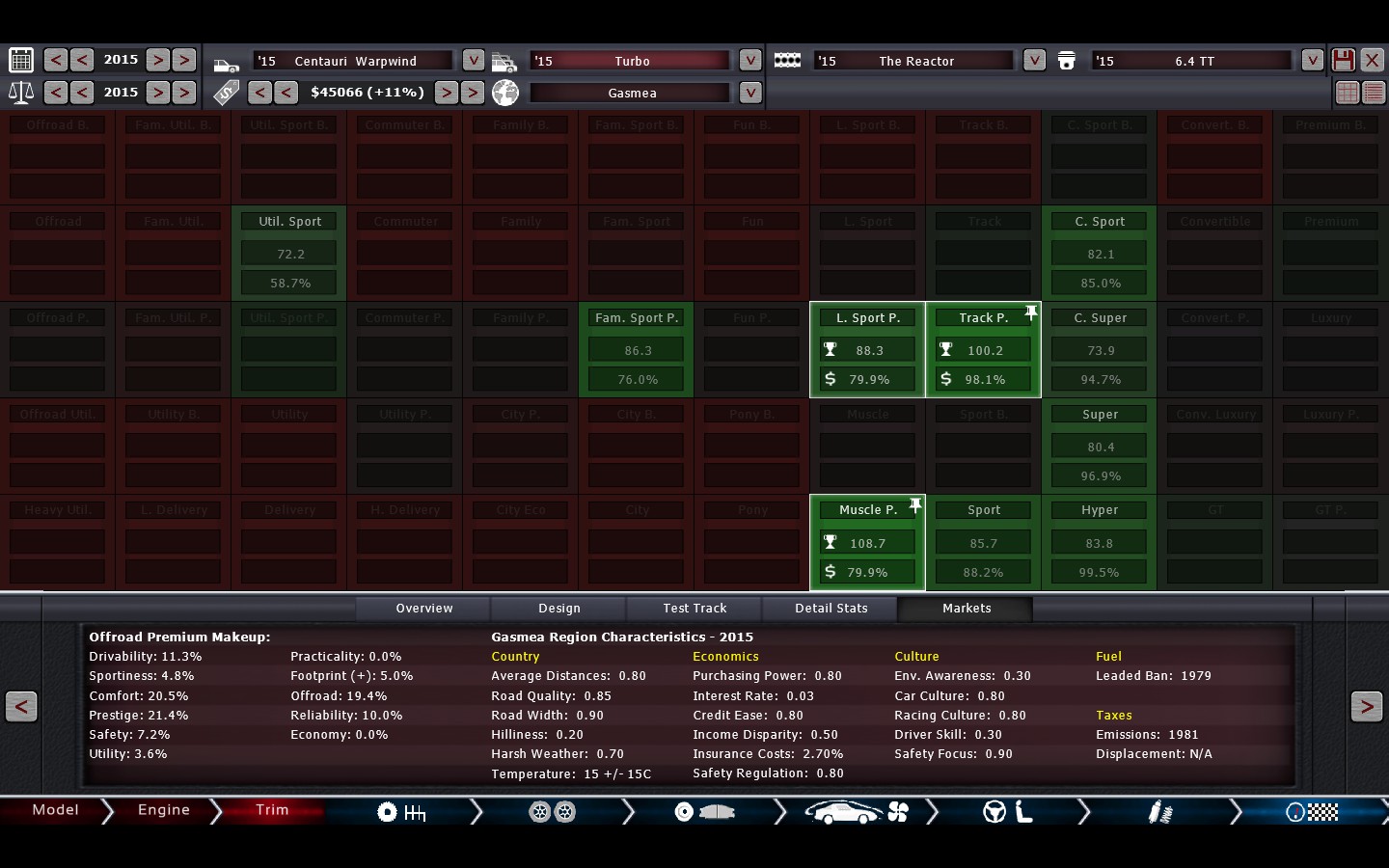The height and width of the screenshot is (868, 1389).
Task: Open the aerodynamics car and fan step
Action: tap(857, 812)
